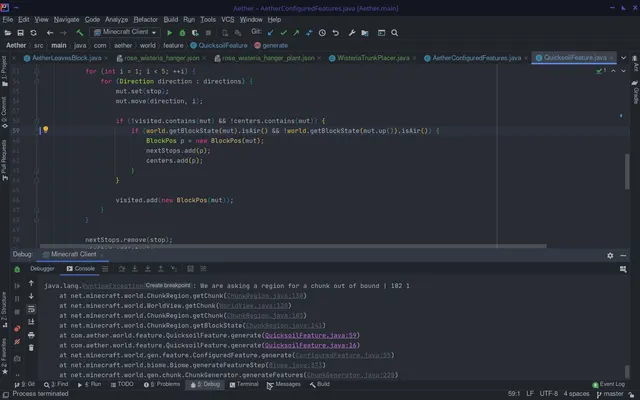Switch to AetherConfiguredFeatures.java editor tab
640x400 pixels.
click(x=476, y=58)
